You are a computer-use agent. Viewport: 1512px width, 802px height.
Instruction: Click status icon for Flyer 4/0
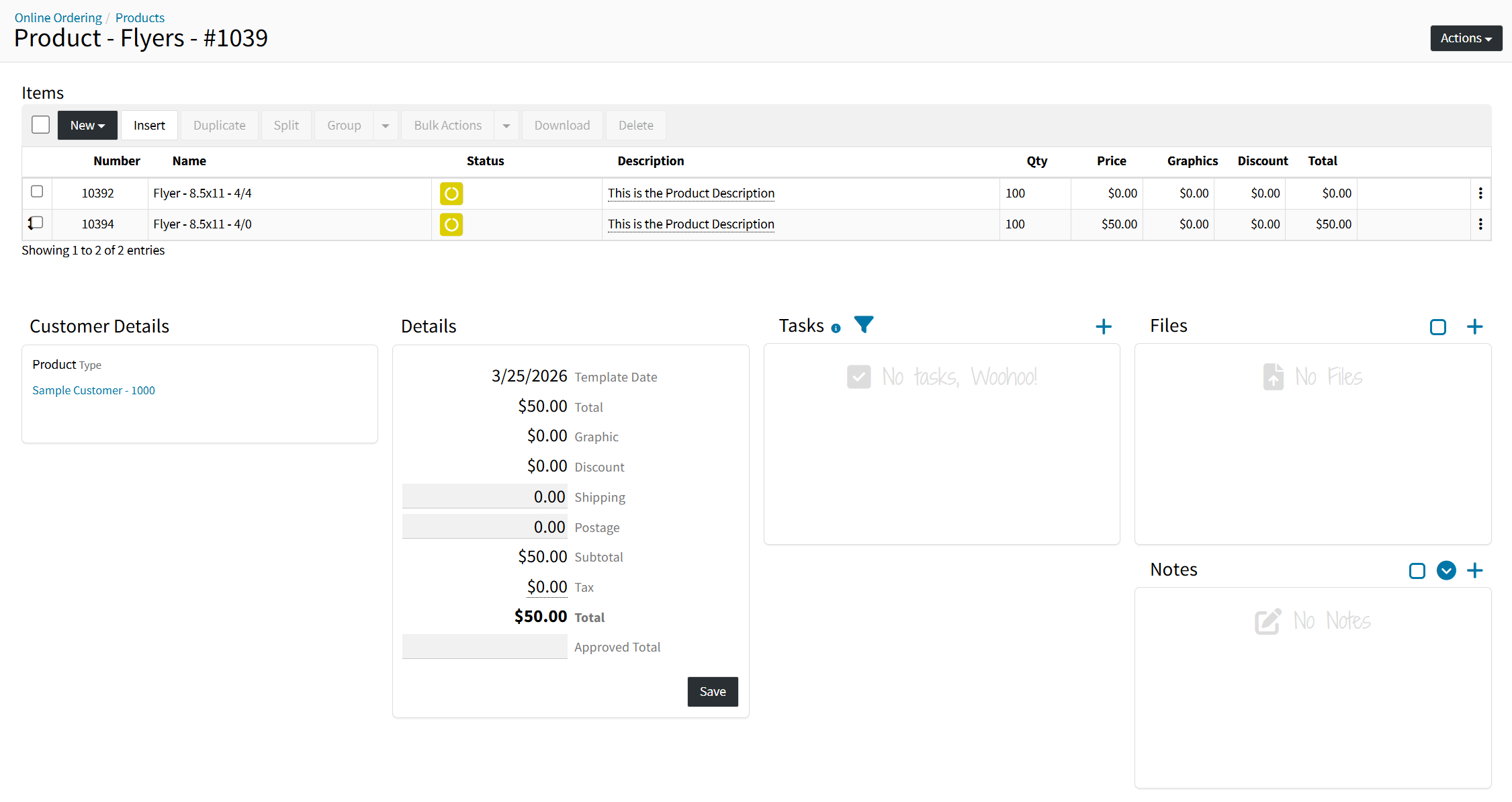click(451, 224)
